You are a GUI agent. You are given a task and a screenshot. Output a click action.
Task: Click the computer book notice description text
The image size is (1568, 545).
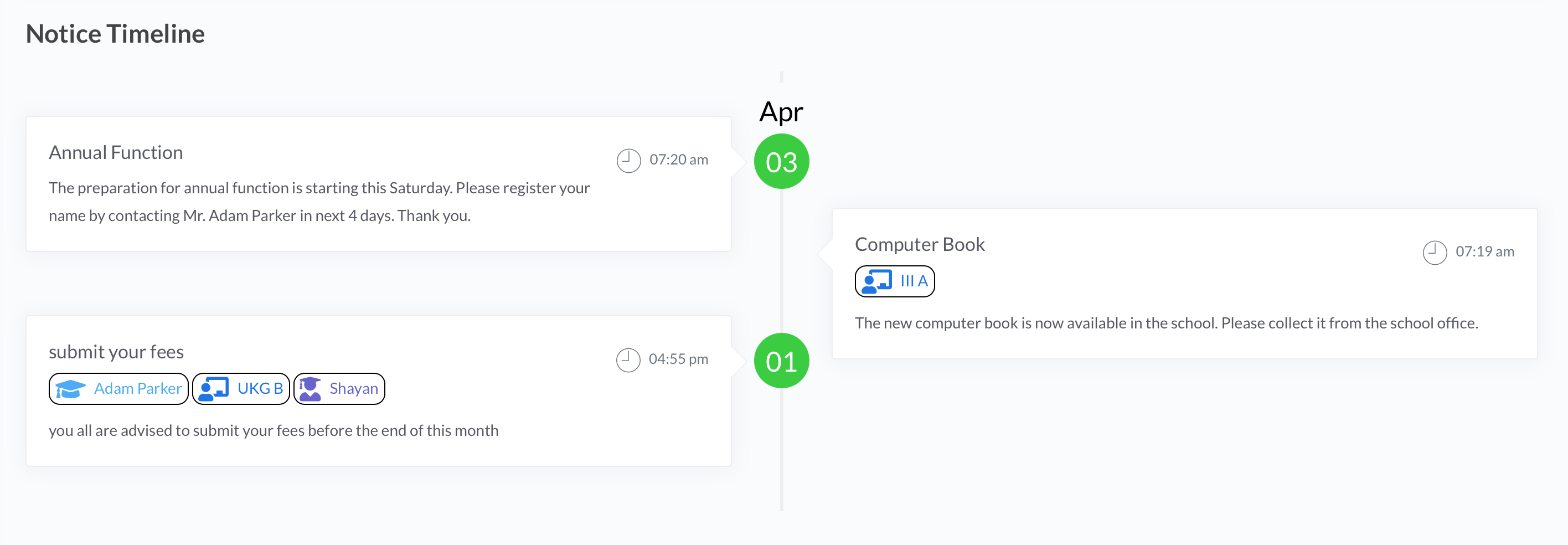coord(1165,323)
